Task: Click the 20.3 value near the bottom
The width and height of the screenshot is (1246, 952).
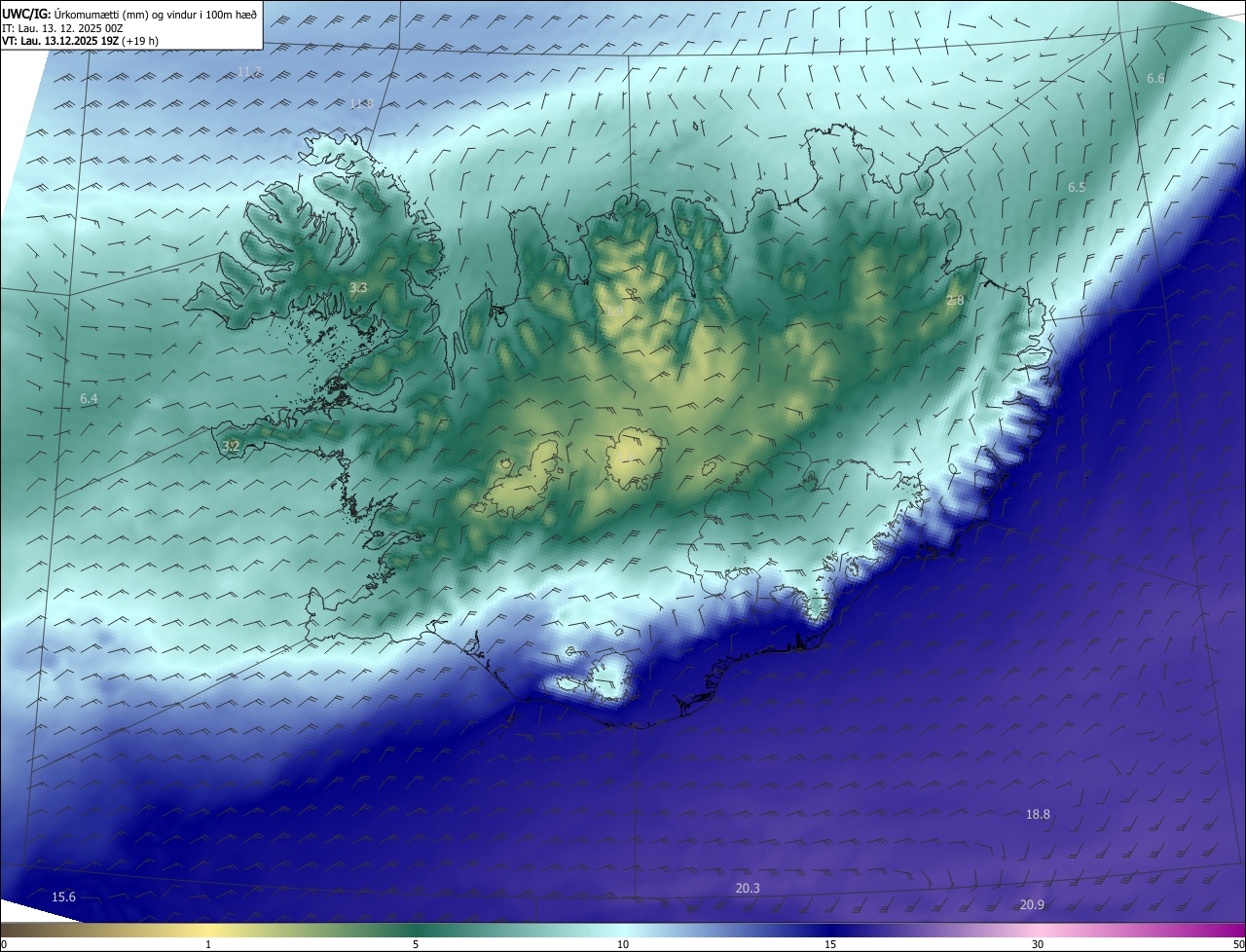Action: click(x=748, y=888)
